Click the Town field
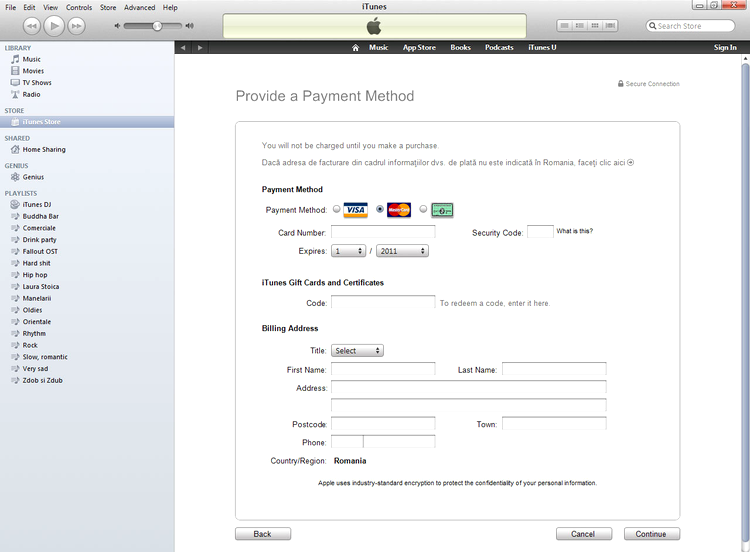The image size is (750, 552). click(554, 424)
